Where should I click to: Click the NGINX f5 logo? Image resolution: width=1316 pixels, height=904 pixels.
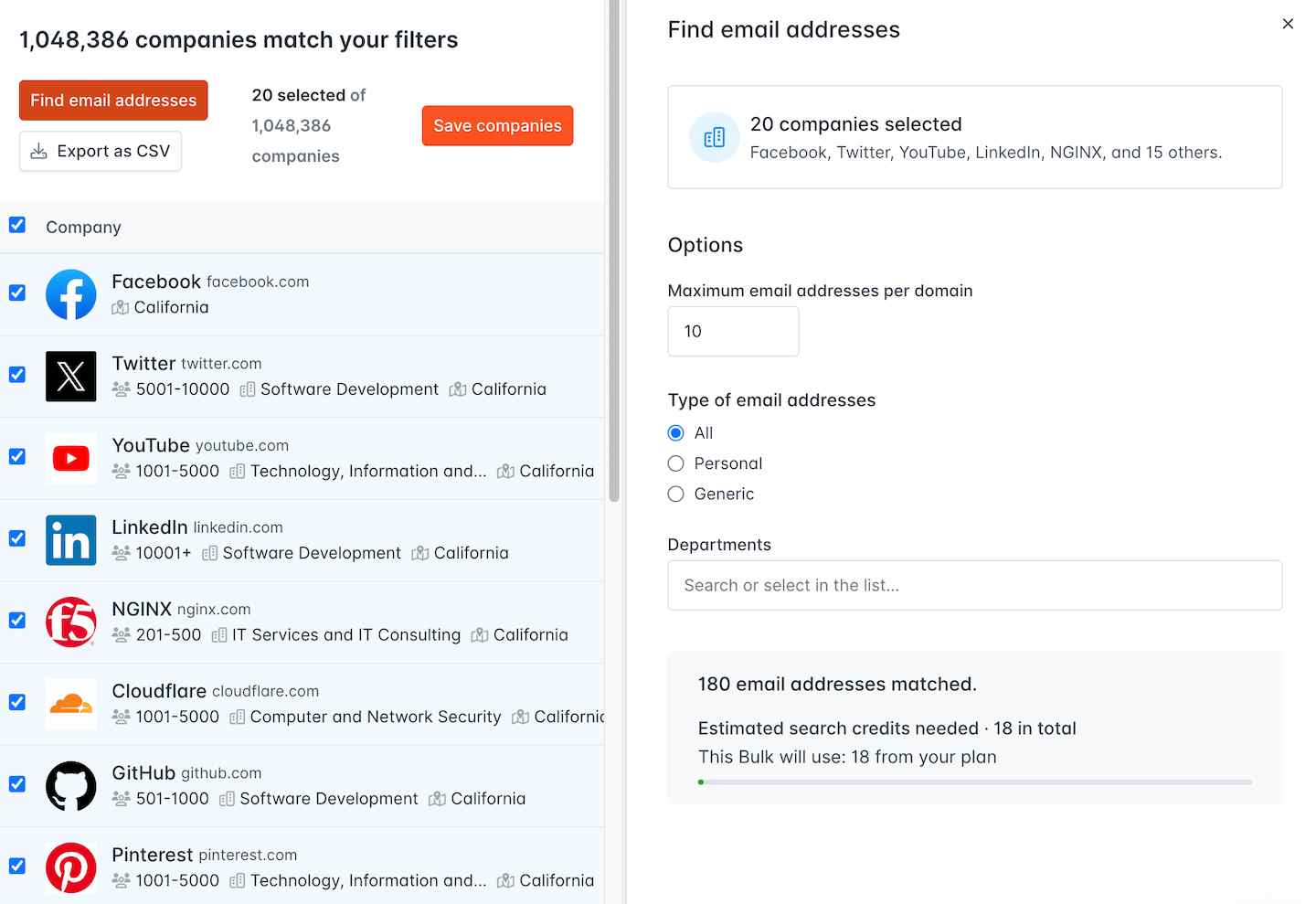(x=70, y=622)
